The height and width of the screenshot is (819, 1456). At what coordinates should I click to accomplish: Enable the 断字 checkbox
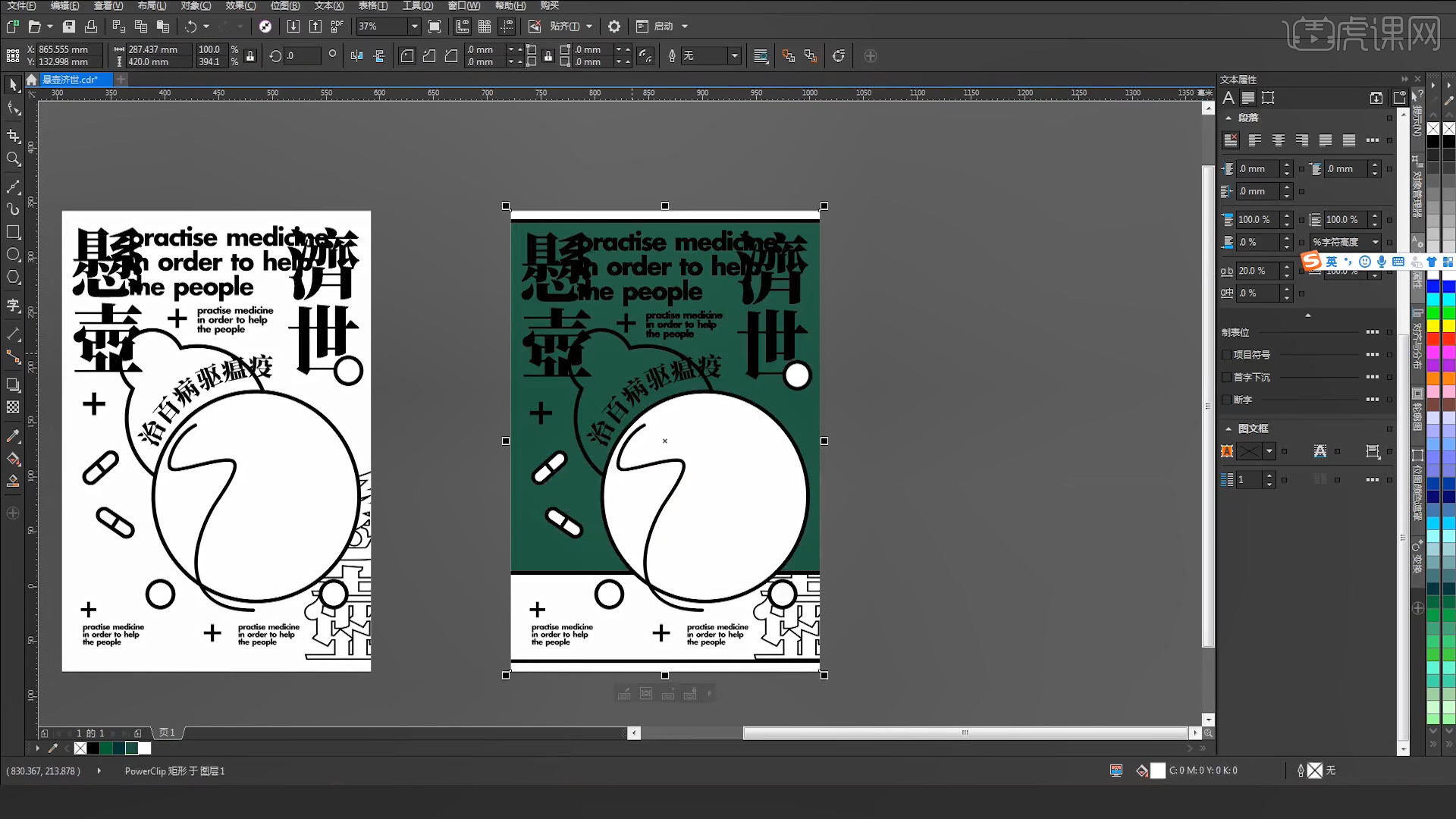pos(1226,400)
